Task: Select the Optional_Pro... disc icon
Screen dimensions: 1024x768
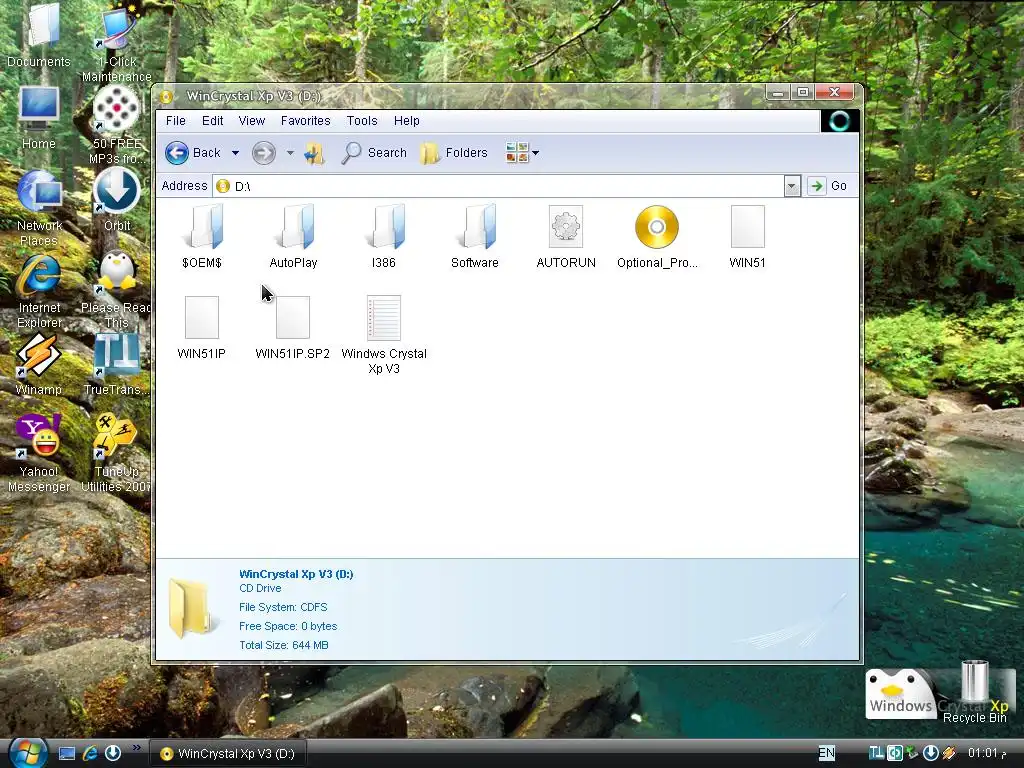Action: [x=657, y=236]
